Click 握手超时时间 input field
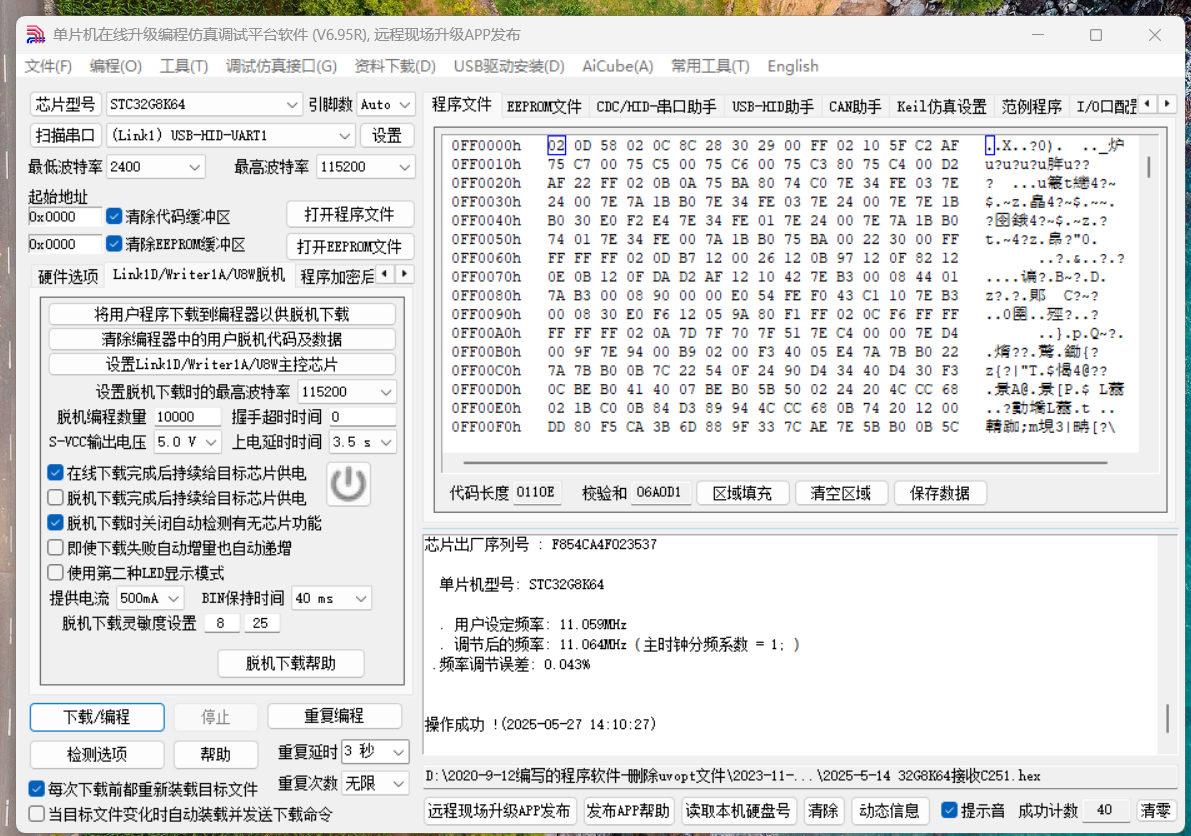This screenshot has height=836, width=1191. tap(362, 417)
